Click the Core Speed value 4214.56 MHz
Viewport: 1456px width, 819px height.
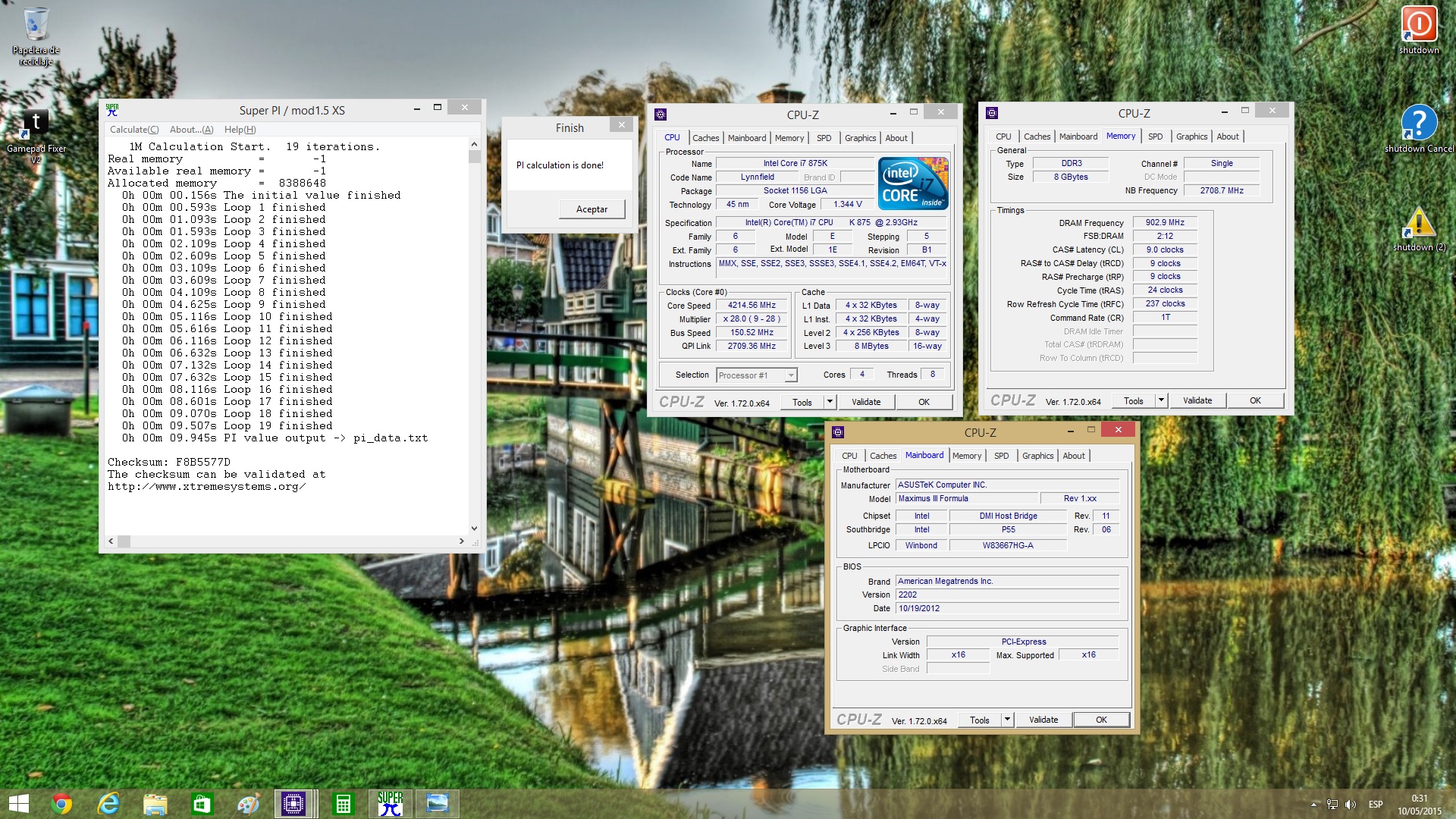click(752, 306)
